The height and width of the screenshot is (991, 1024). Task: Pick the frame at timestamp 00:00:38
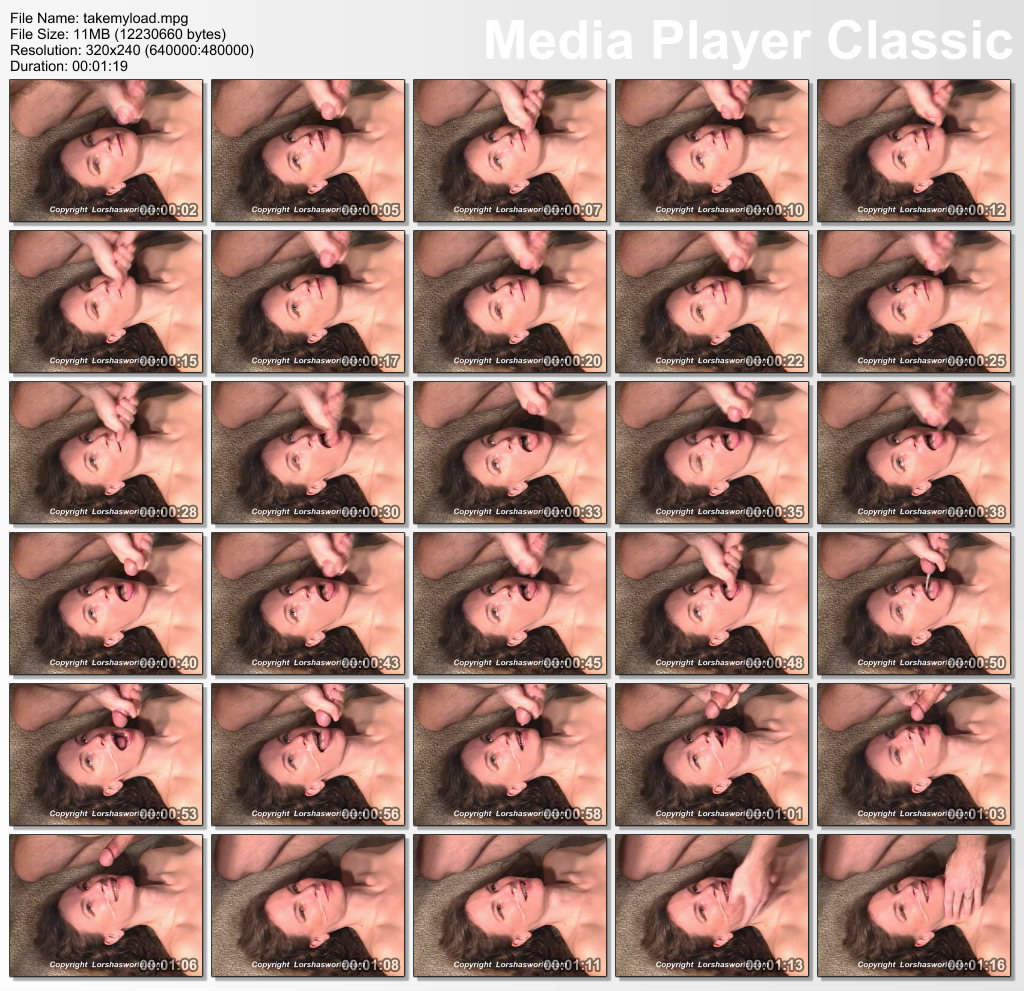point(913,452)
